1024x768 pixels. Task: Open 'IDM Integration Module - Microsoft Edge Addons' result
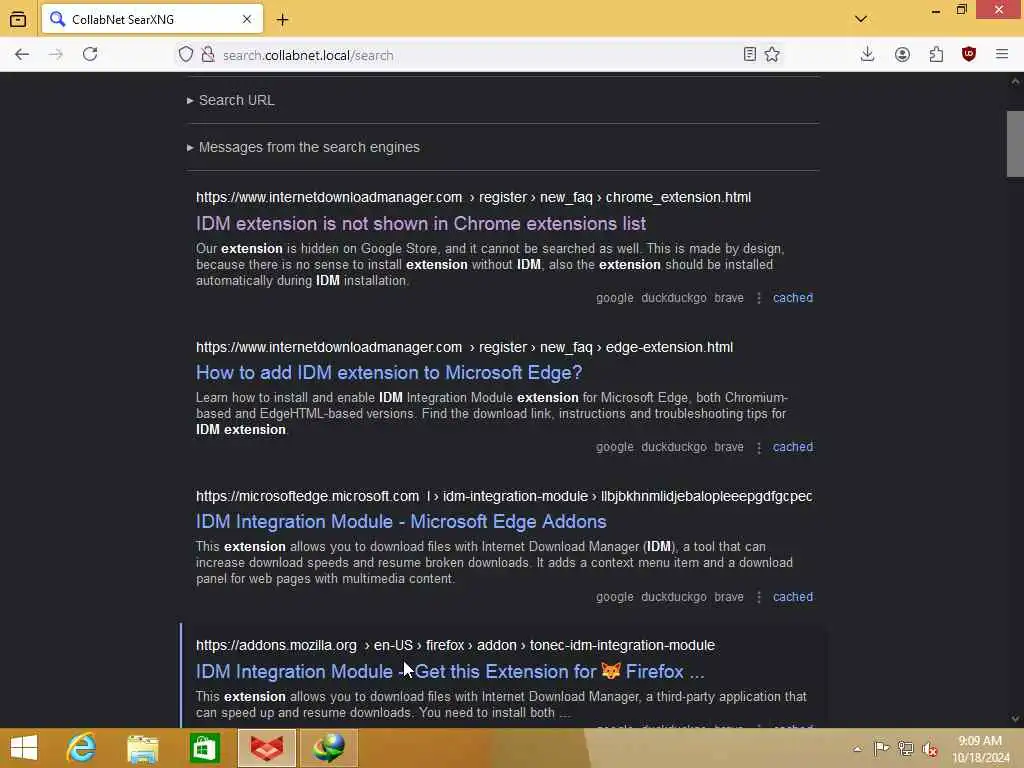click(401, 521)
